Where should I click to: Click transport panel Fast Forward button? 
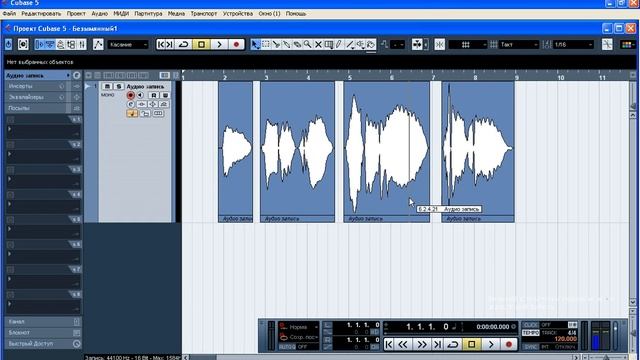click(x=421, y=345)
